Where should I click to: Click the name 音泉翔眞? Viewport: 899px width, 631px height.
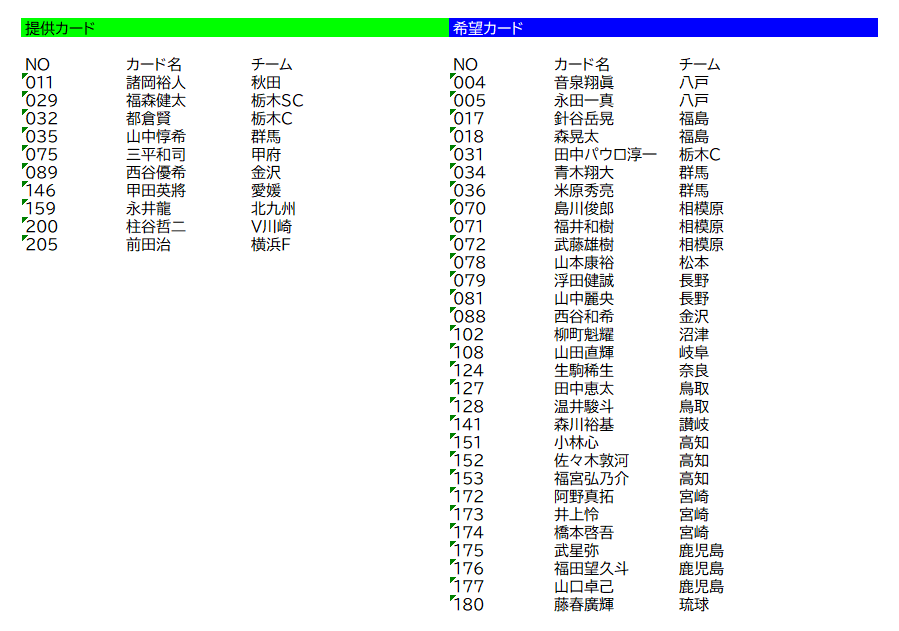(x=584, y=83)
